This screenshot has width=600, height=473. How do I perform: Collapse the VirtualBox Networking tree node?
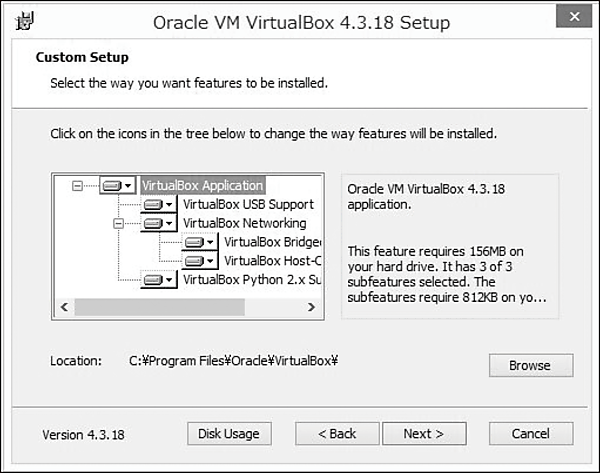118,223
